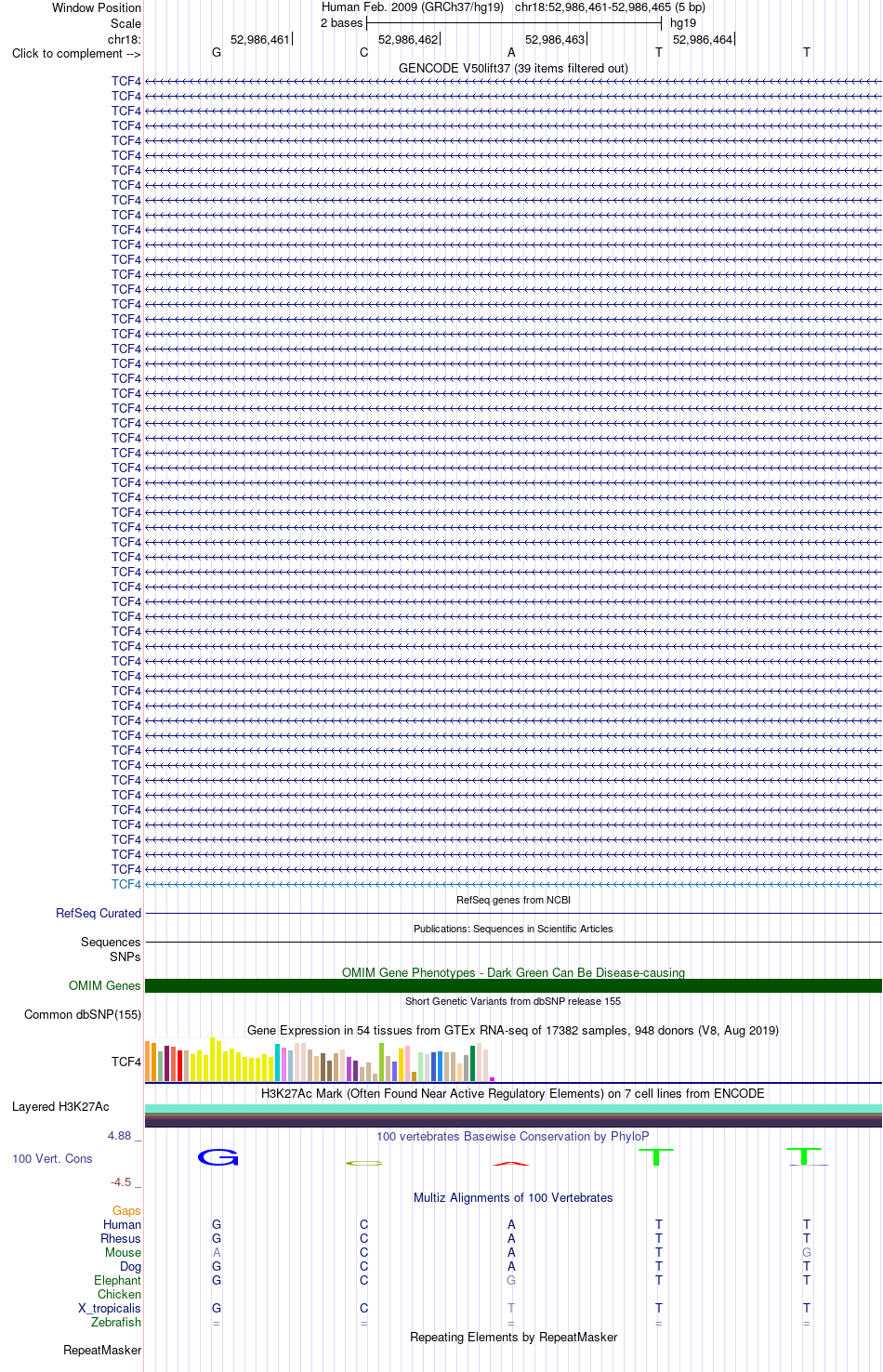Click gray G base in Elephant row
The height and width of the screenshot is (1372, 883).
point(511,1280)
